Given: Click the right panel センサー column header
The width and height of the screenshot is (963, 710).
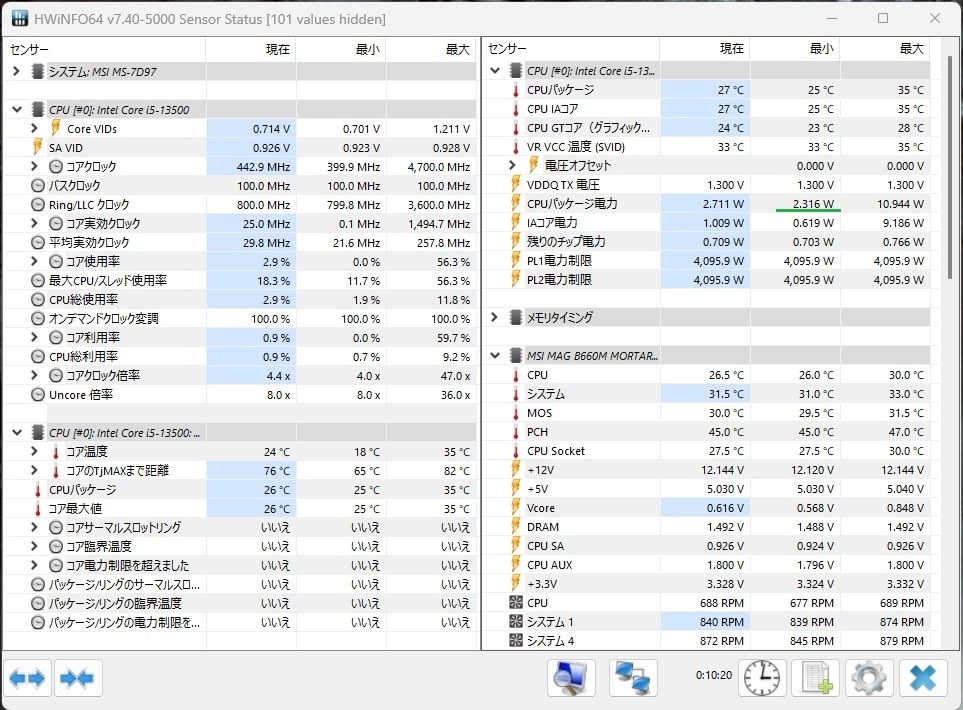Looking at the screenshot, I should point(571,49).
